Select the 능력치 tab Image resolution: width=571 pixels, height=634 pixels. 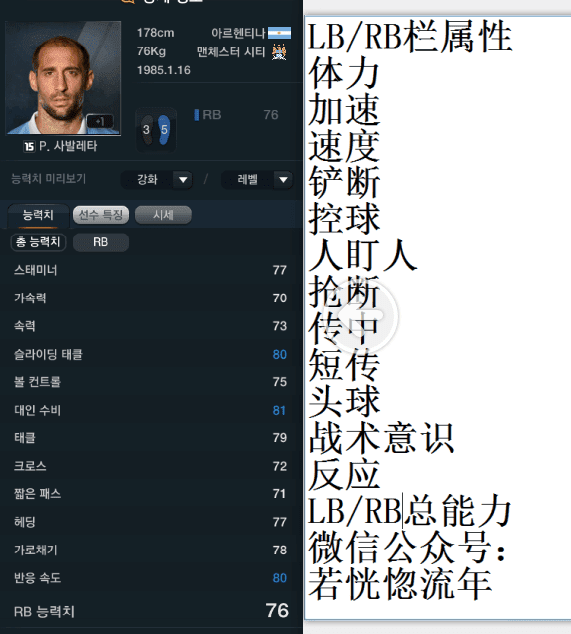[38, 215]
